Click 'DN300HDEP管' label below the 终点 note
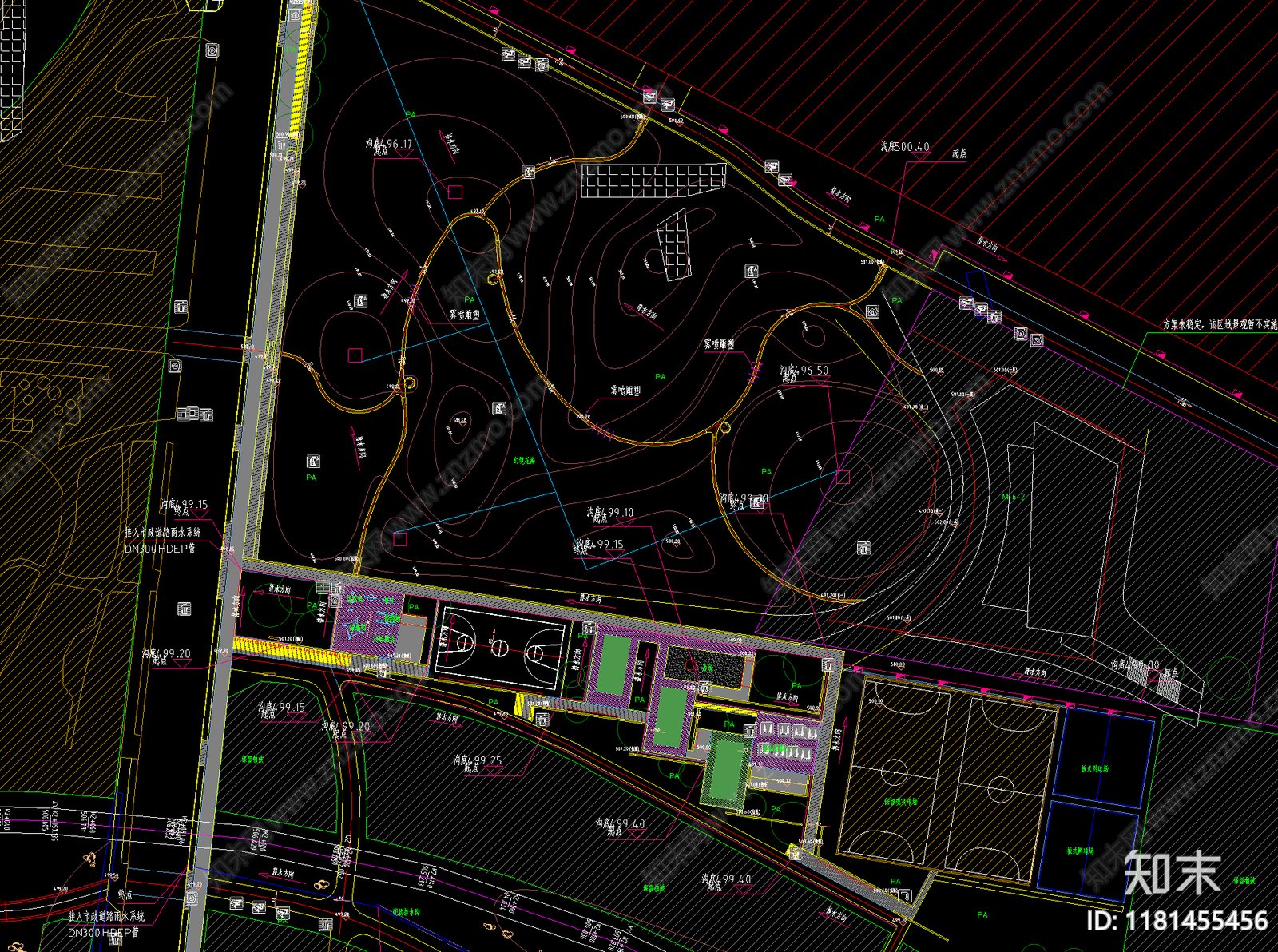The height and width of the screenshot is (952, 1278). (x=103, y=932)
